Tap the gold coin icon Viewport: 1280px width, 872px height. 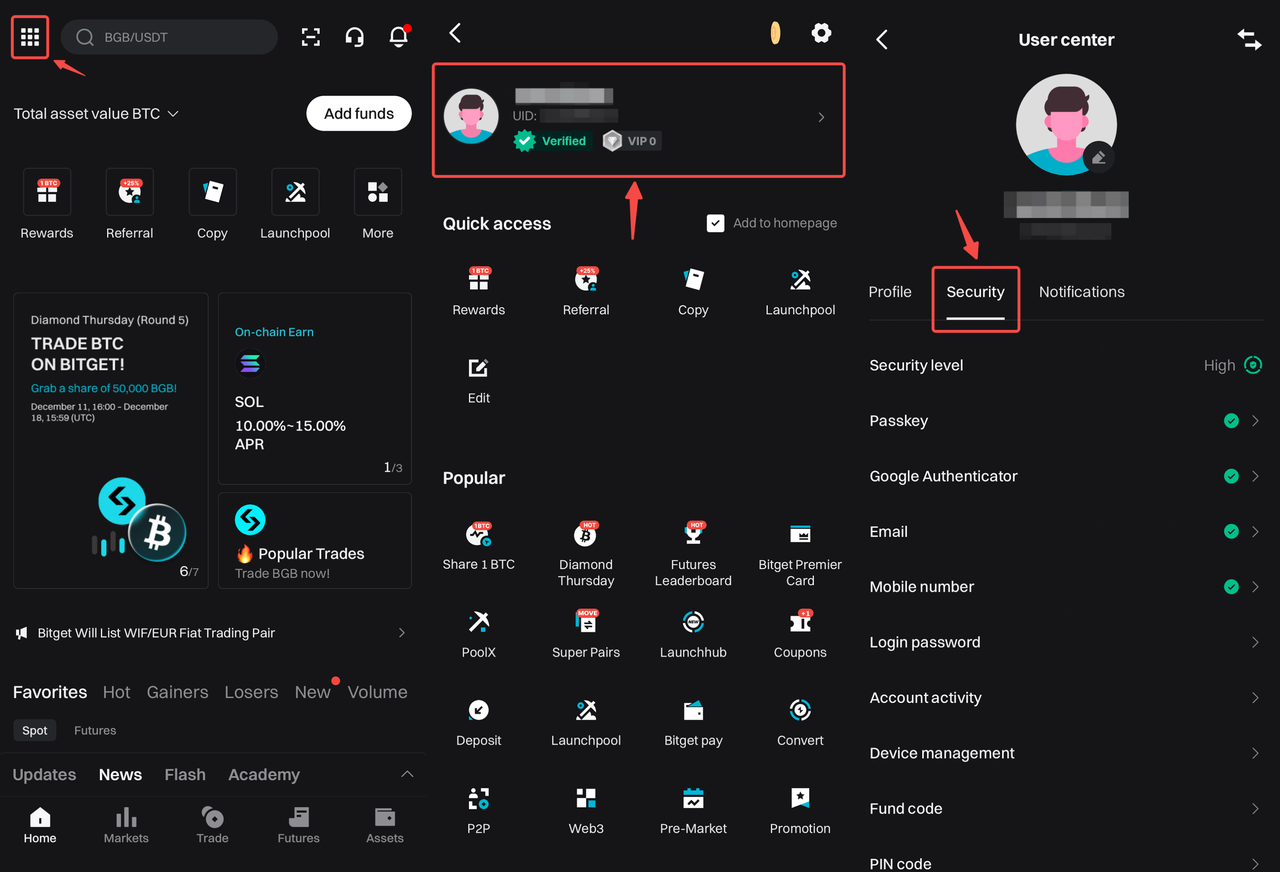[775, 33]
